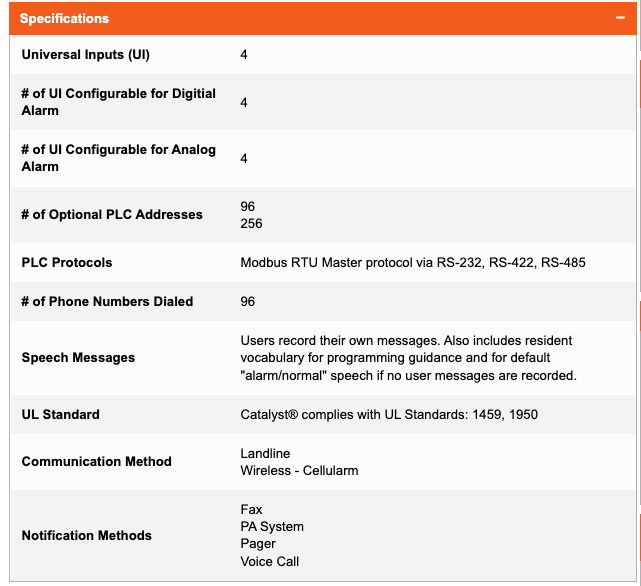This screenshot has width=641, height=586.
Task: Select the Wireless - Cellularm entry
Action: (299, 470)
